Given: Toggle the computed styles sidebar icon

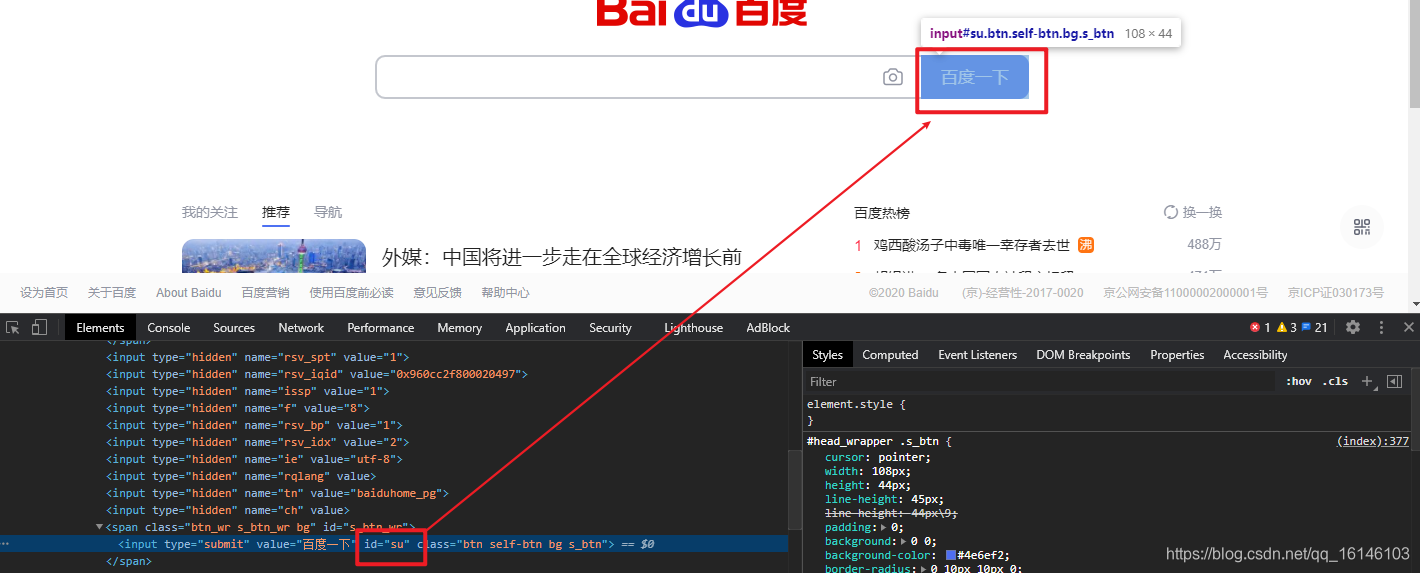Looking at the screenshot, I should tap(1395, 381).
